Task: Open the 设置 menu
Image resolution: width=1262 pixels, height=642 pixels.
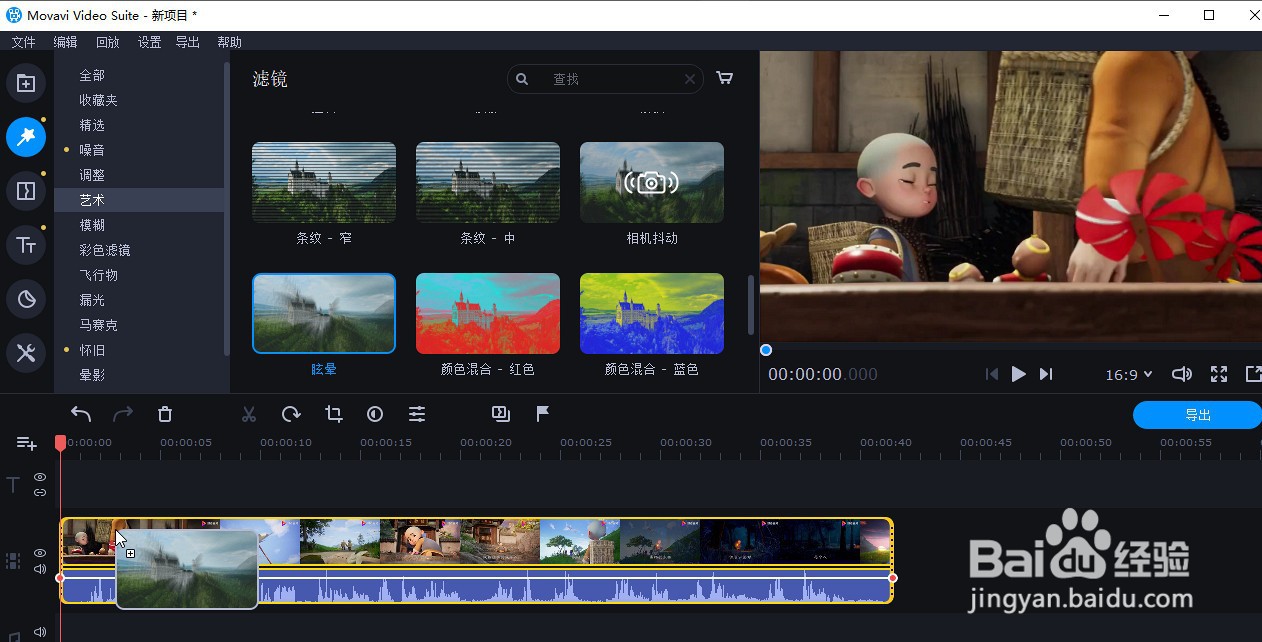Action: pyautogui.click(x=149, y=42)
